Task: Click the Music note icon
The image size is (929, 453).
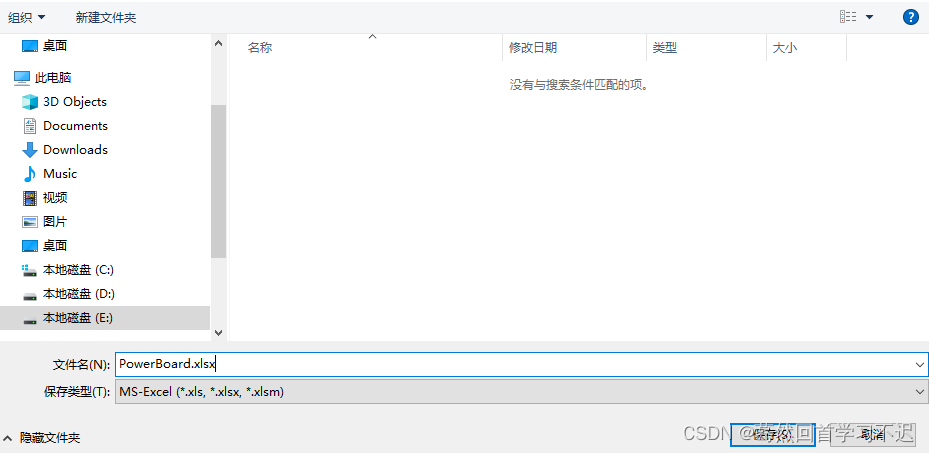Action: [x=30, y=174]
